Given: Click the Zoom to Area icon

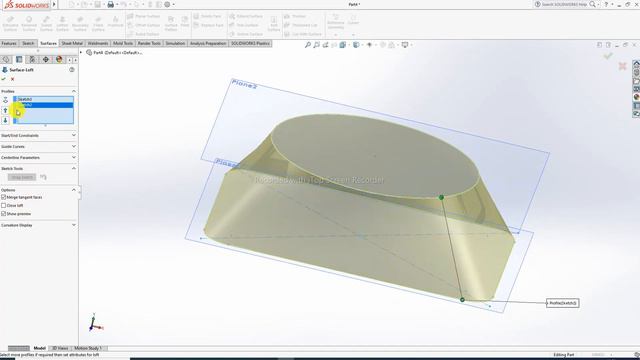Looking at the screenshot, I should coord(317,45).
